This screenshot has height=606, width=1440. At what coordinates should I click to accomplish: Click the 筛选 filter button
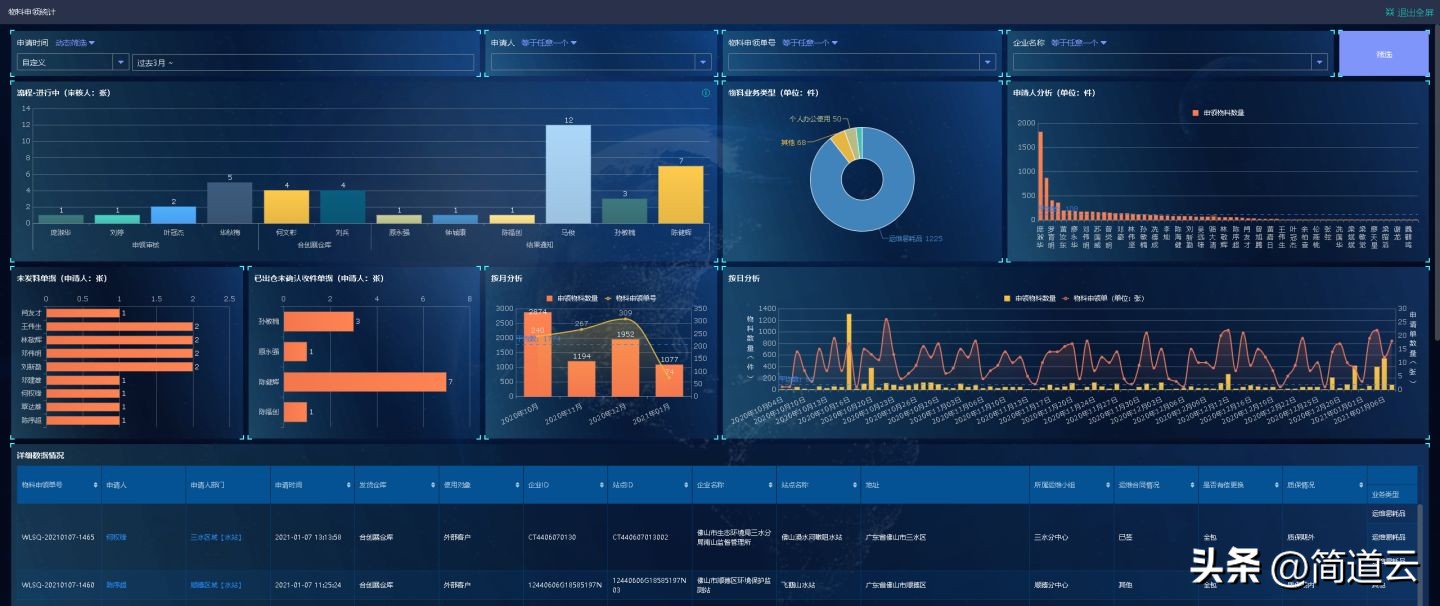pyautogui.click(x=1383, y=54)
